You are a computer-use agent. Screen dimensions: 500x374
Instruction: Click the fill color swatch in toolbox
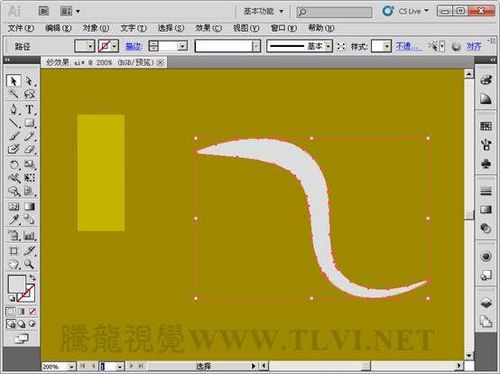coord(17,284)
